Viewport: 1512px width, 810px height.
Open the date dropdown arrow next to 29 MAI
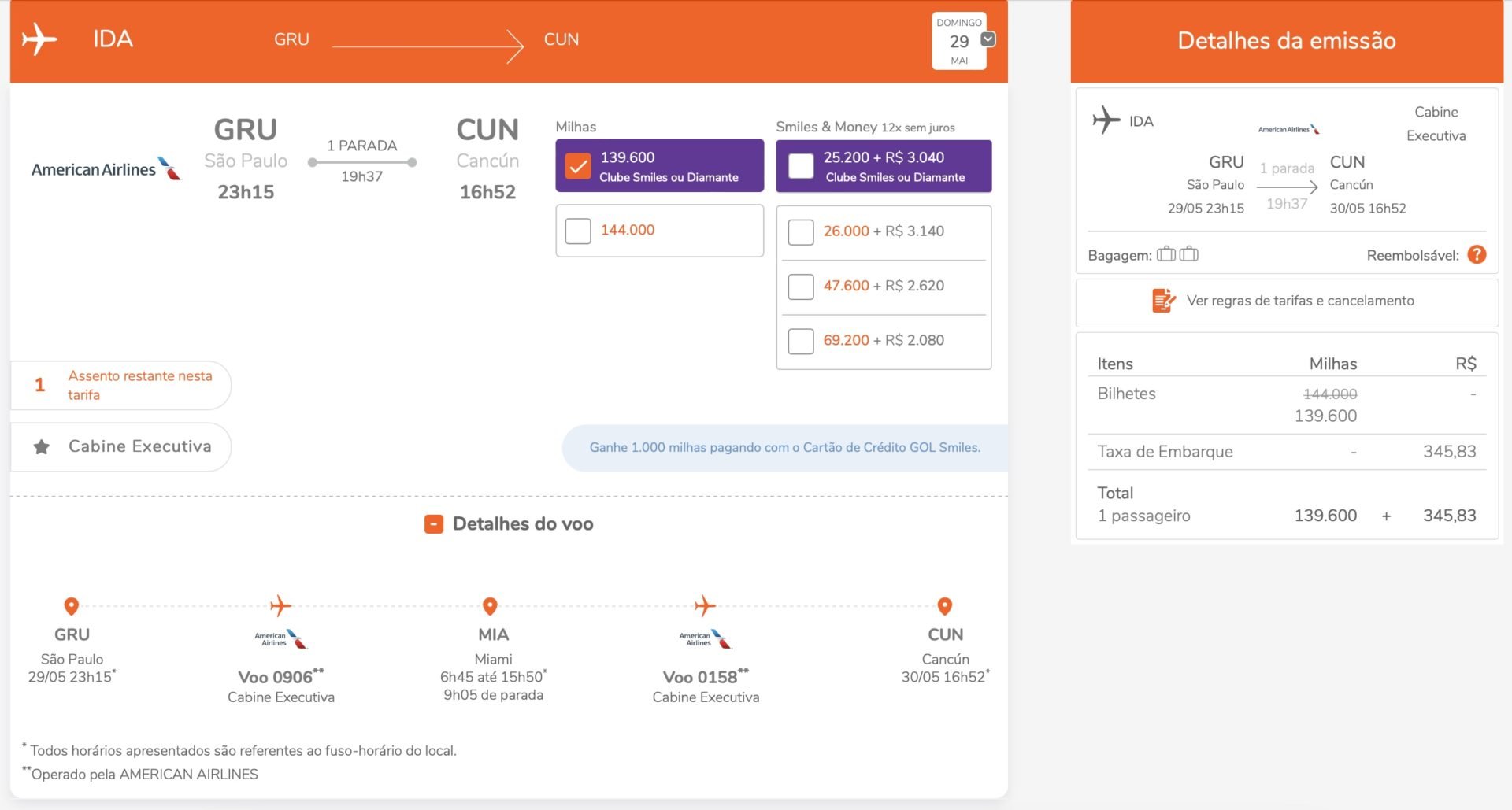988,39
